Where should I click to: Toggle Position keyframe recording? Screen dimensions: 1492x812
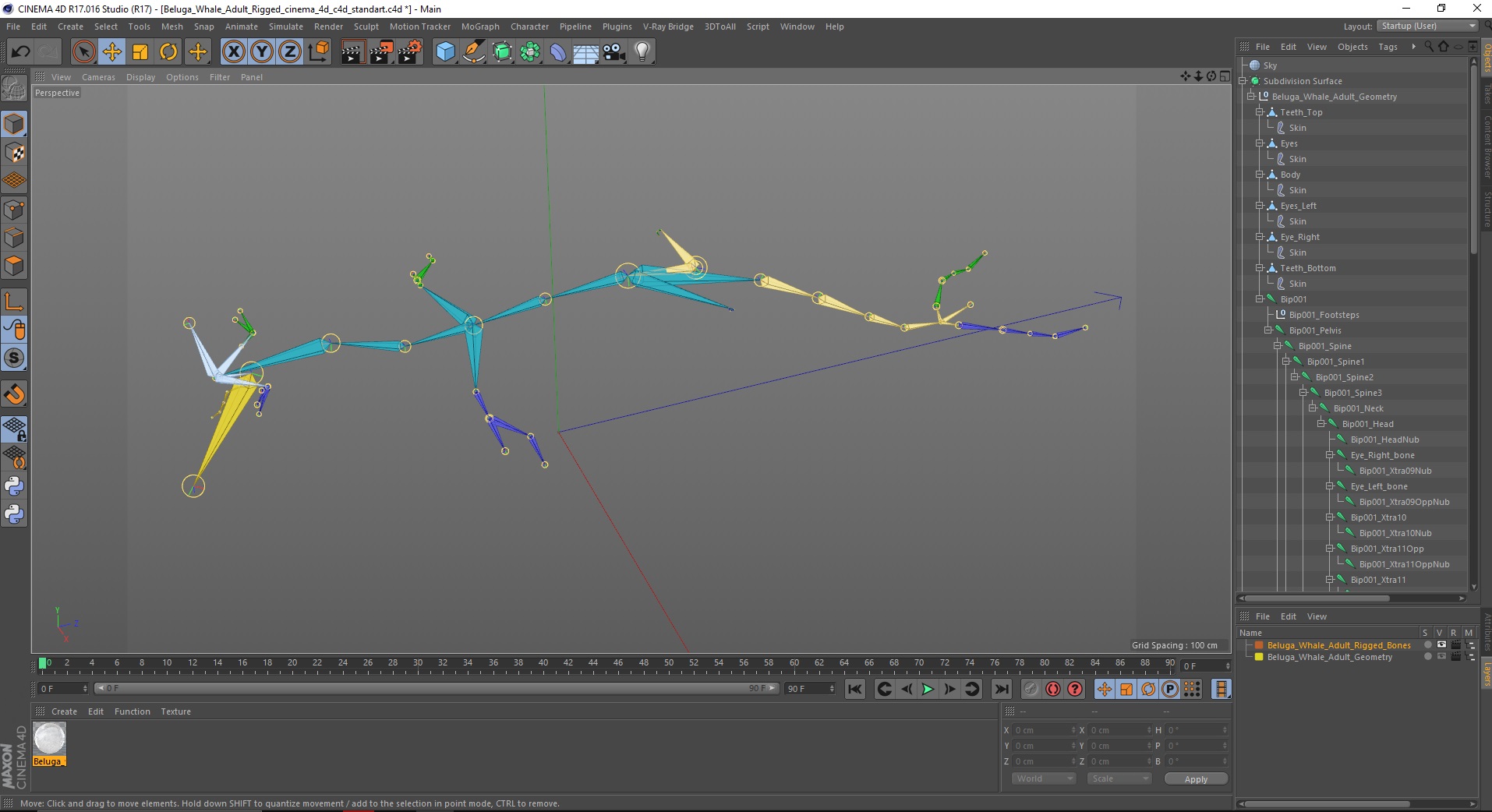tap(1105, 689)
